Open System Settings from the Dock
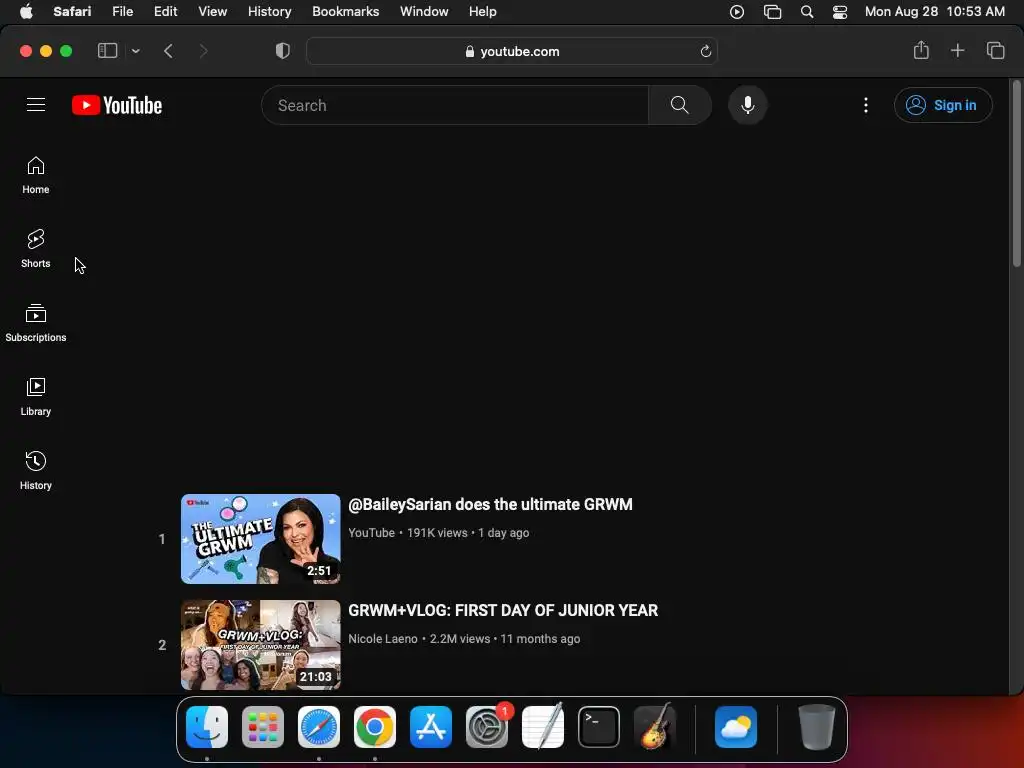 point(487,727)
